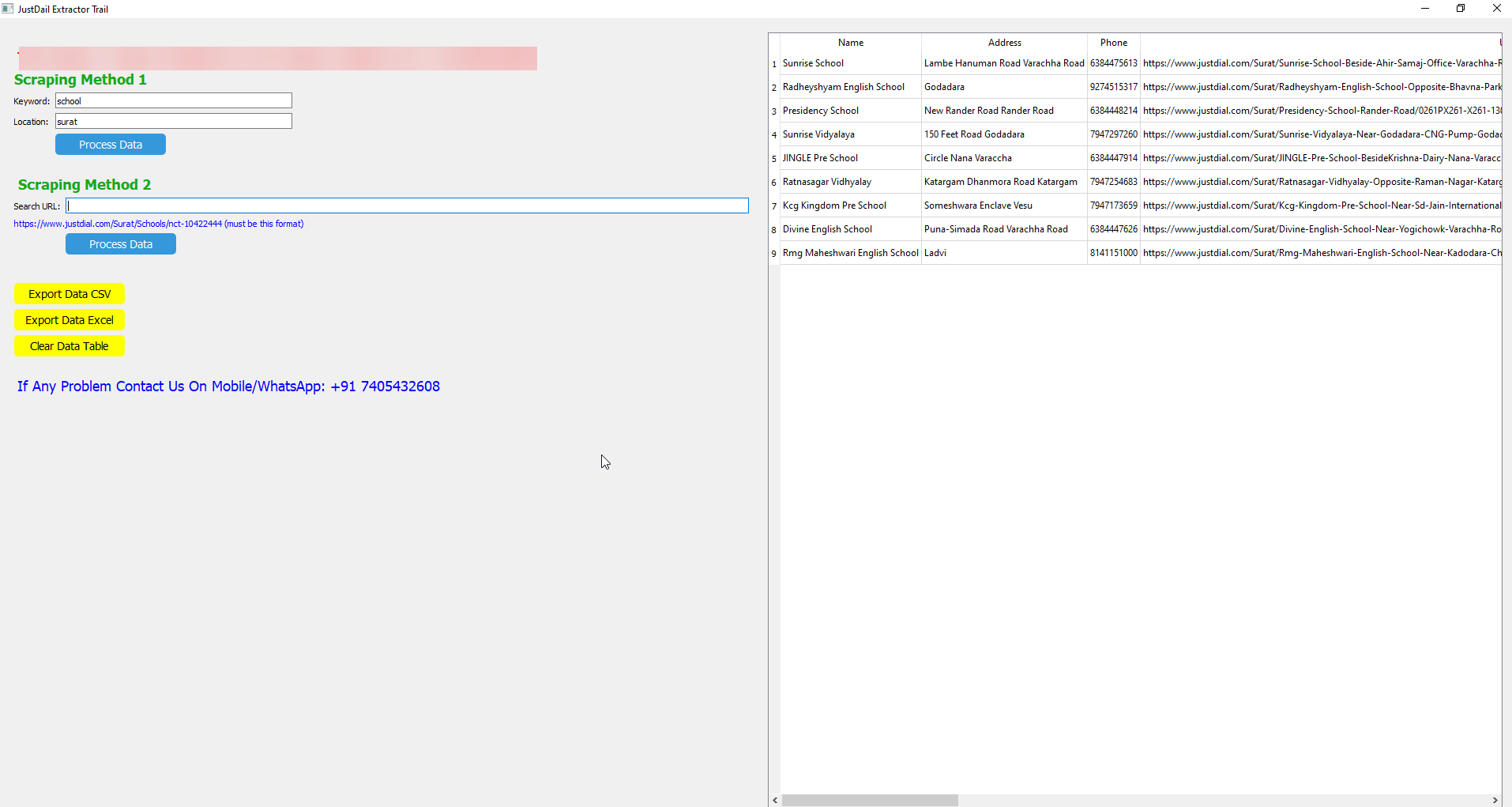Select phone number 6384475613

(1114, 63)
